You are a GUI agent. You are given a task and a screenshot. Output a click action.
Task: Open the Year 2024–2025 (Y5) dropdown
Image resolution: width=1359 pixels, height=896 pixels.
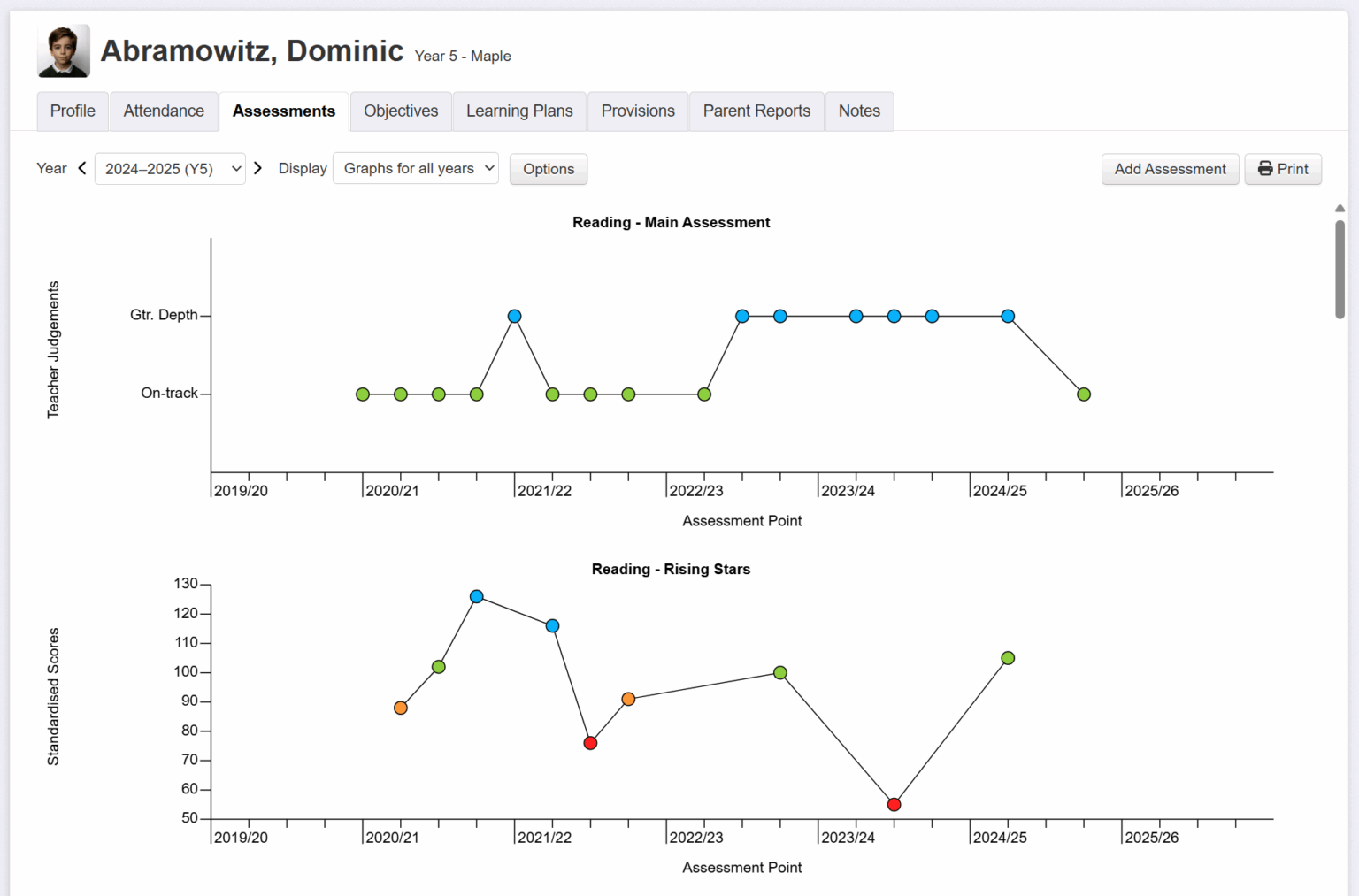[x=170, y=169]
